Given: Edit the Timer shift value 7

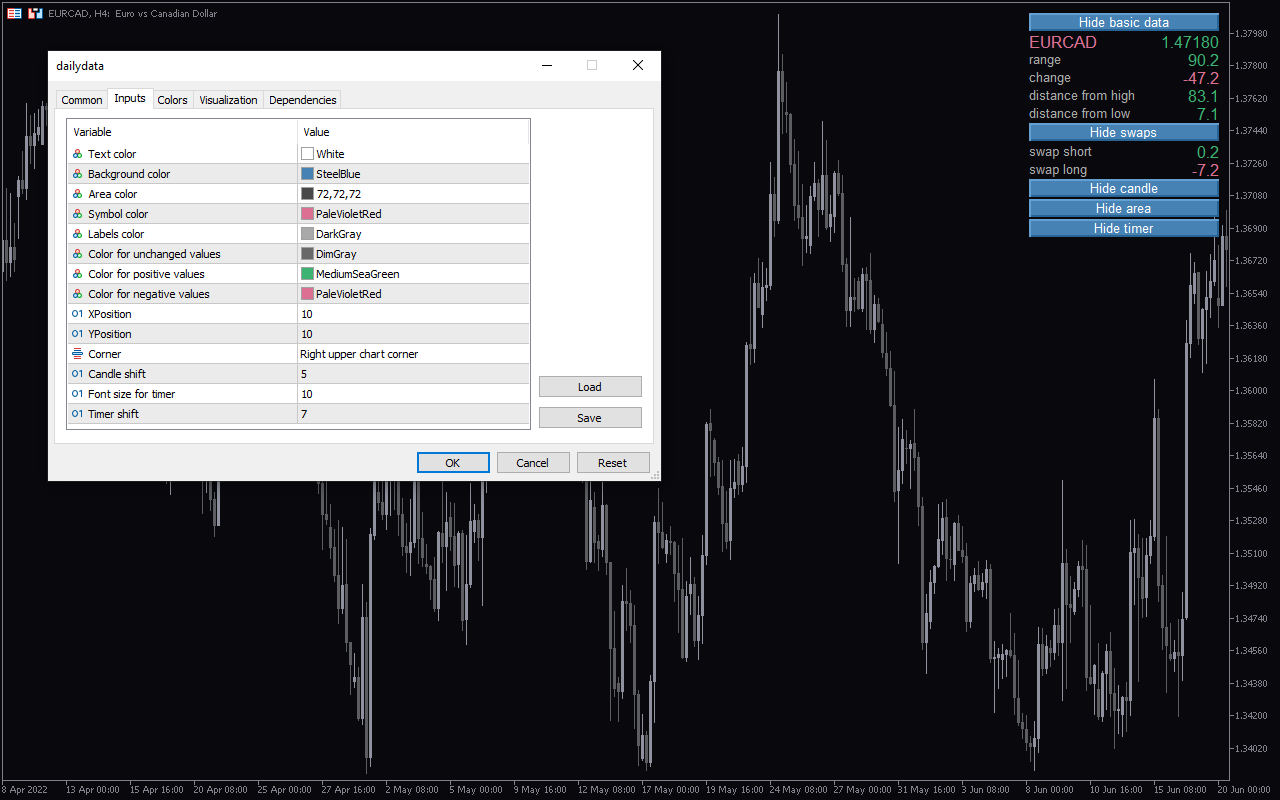Looking at the screenshot, I should pyautogui.click(x=413, y=414).
